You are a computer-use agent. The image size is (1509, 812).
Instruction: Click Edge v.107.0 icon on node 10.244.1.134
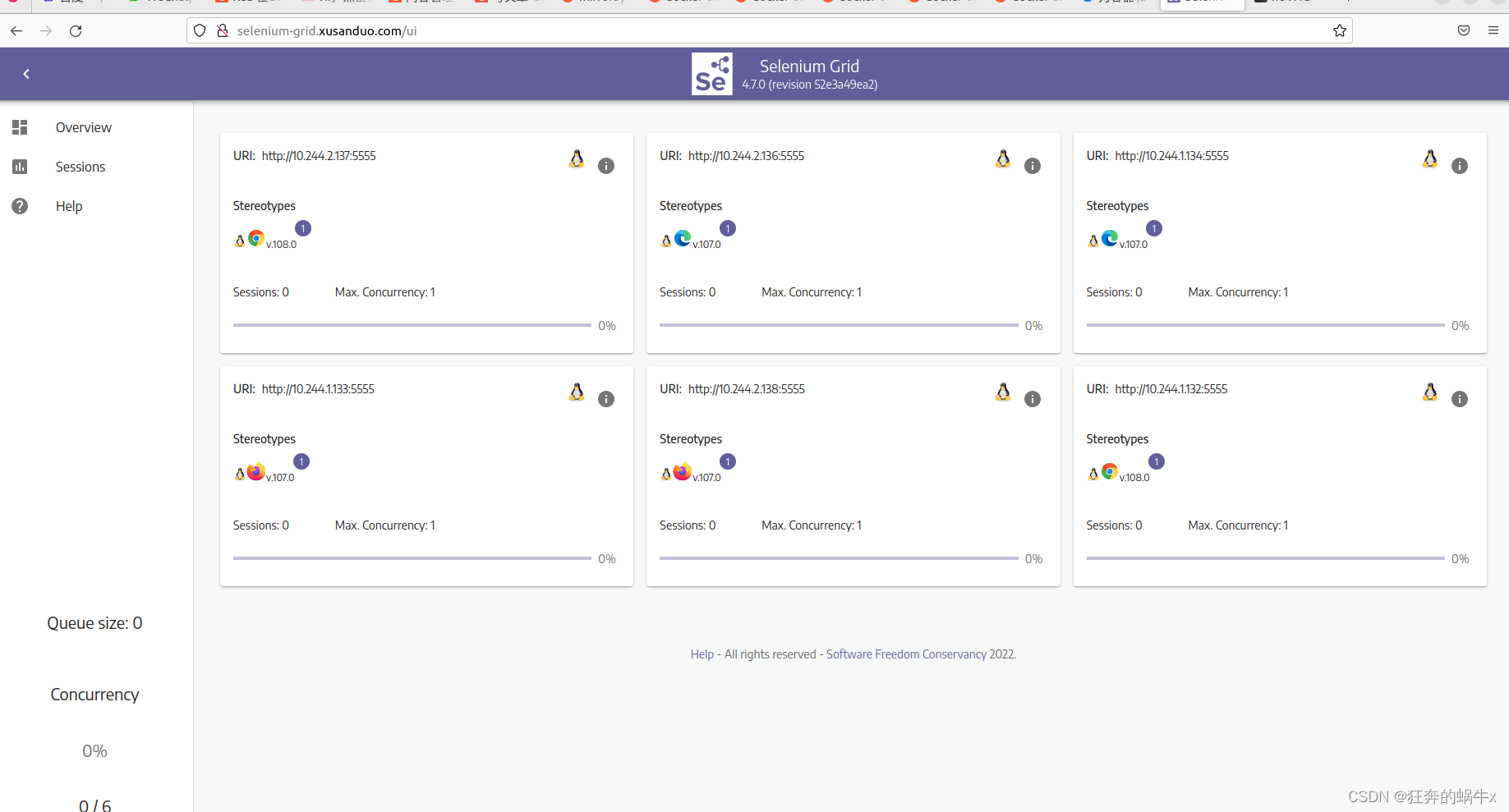(x=1110, y=238)
